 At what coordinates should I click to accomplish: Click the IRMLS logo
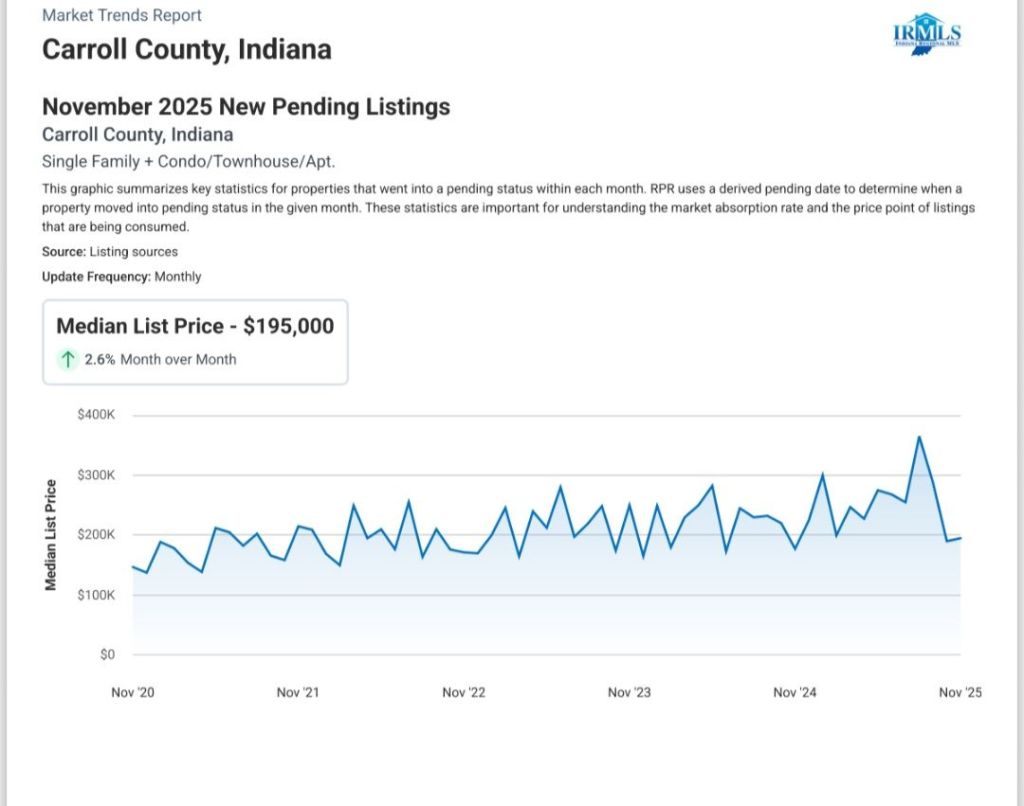[x=927, y=34]
